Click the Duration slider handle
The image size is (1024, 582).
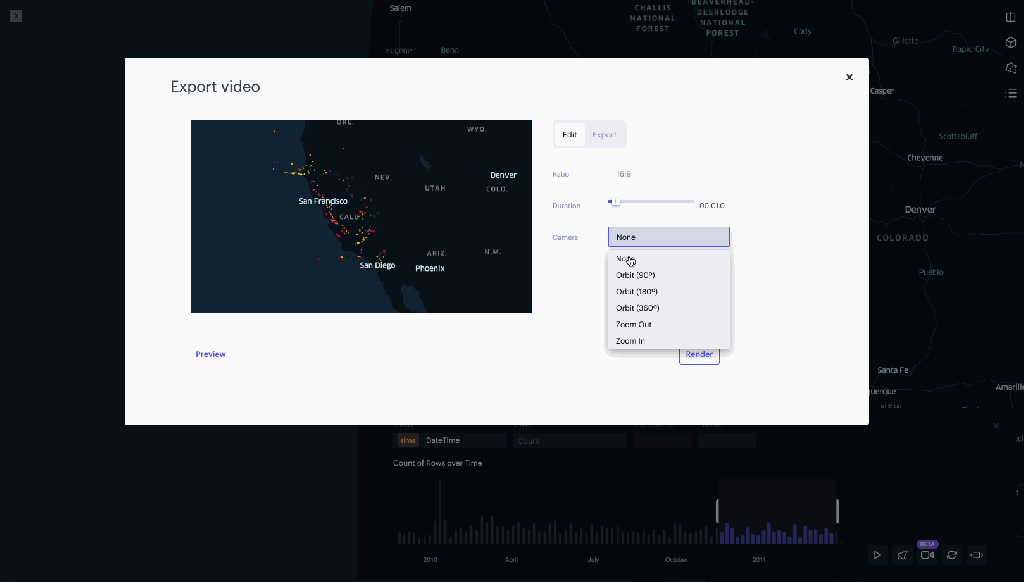615,202
